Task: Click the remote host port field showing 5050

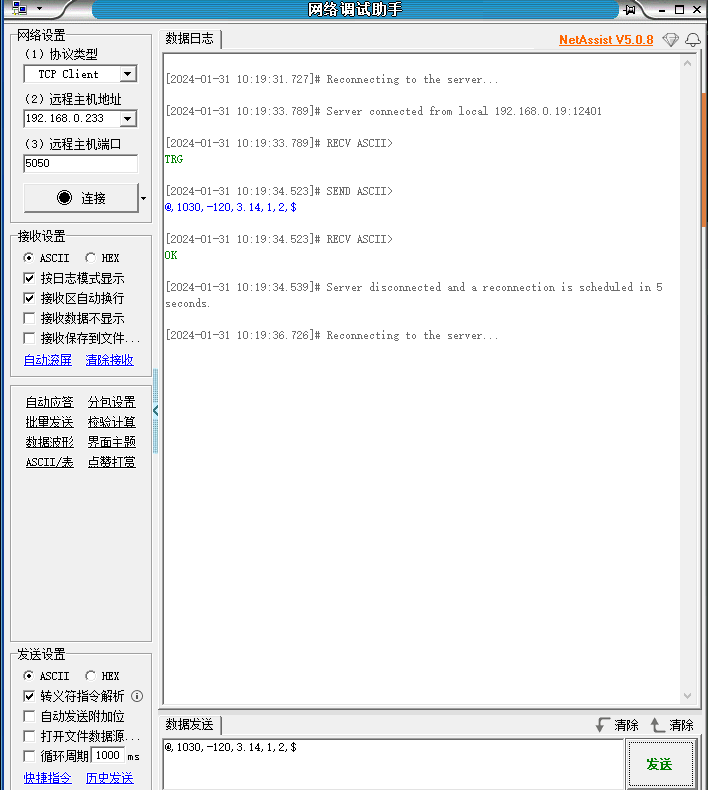Action: [x=80, y=163]
